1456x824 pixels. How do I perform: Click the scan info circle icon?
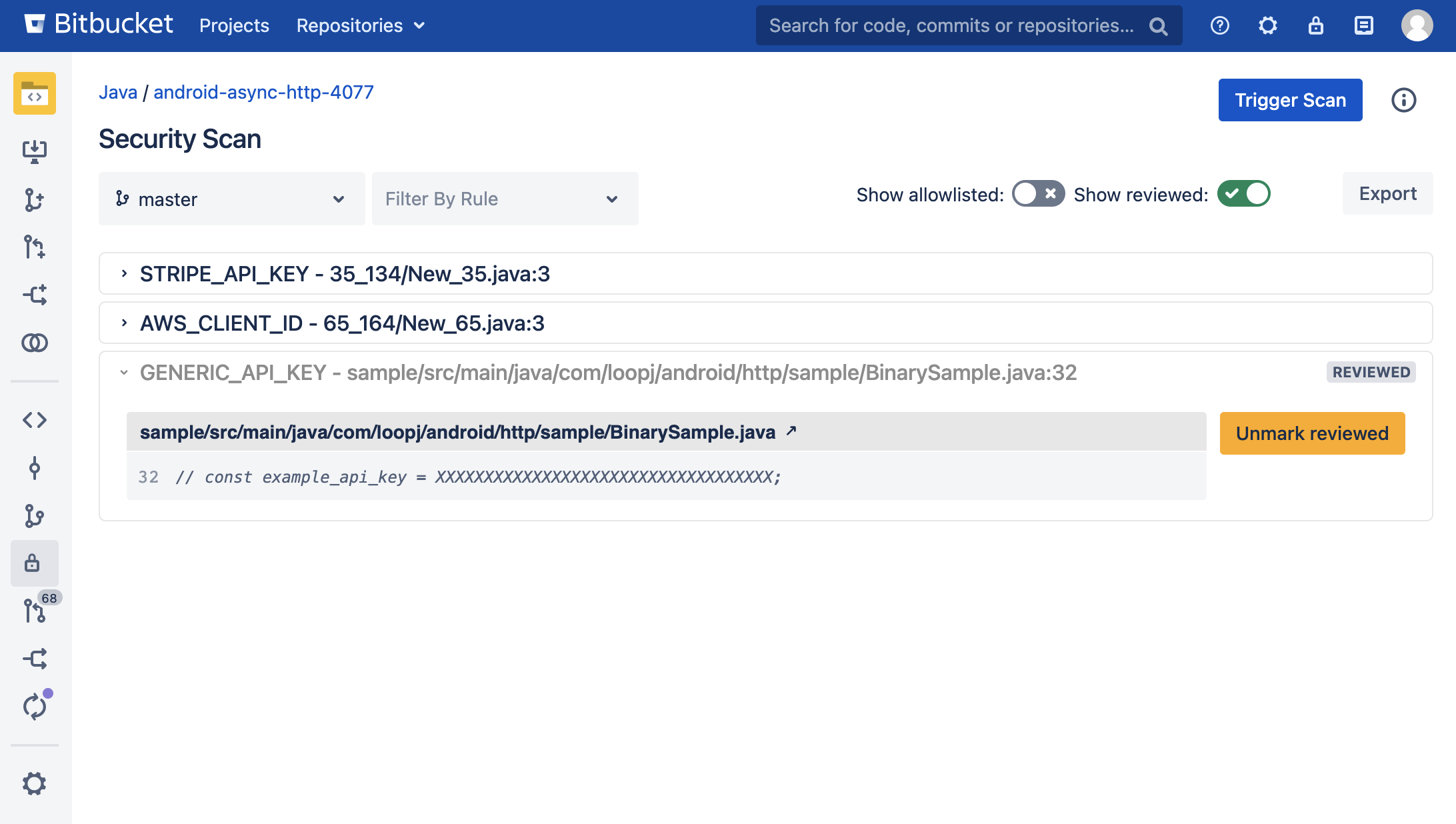(x=1403, y=100)
